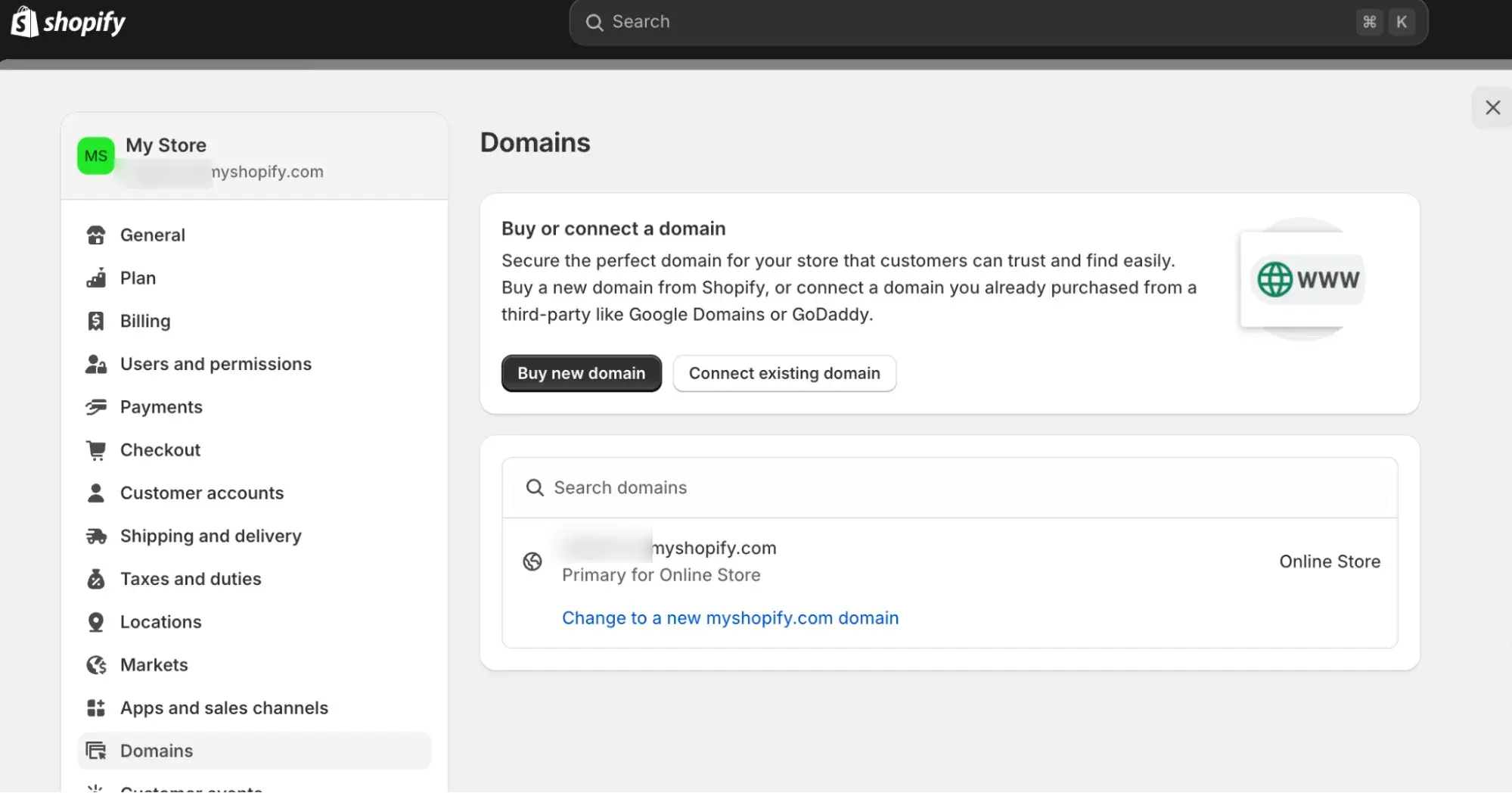Select Locations in settings sidebar
The height and width of the screenshot is (793, 1512).
click(160, 622)
